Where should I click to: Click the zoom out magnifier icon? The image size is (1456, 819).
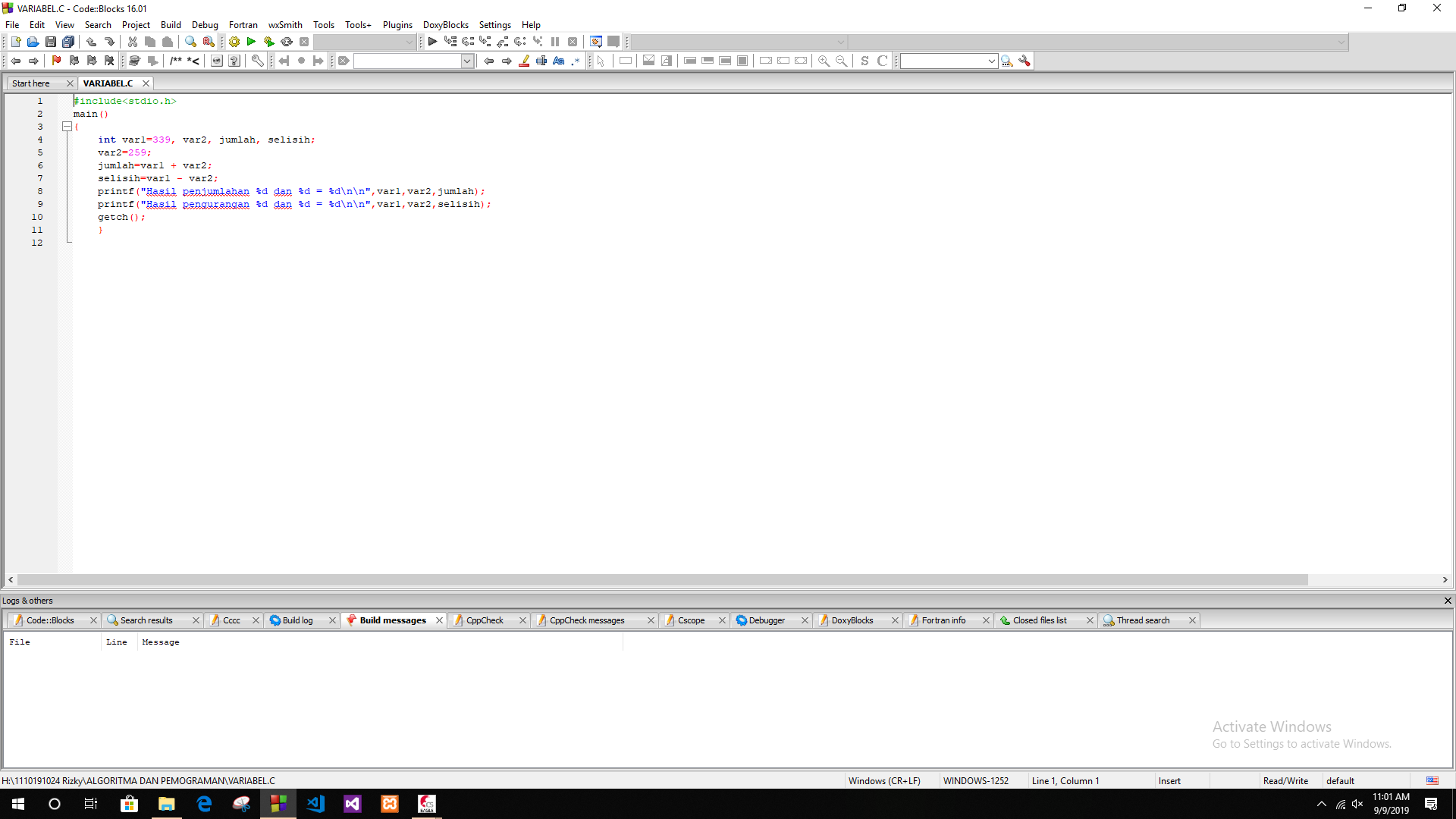point(841,61)
